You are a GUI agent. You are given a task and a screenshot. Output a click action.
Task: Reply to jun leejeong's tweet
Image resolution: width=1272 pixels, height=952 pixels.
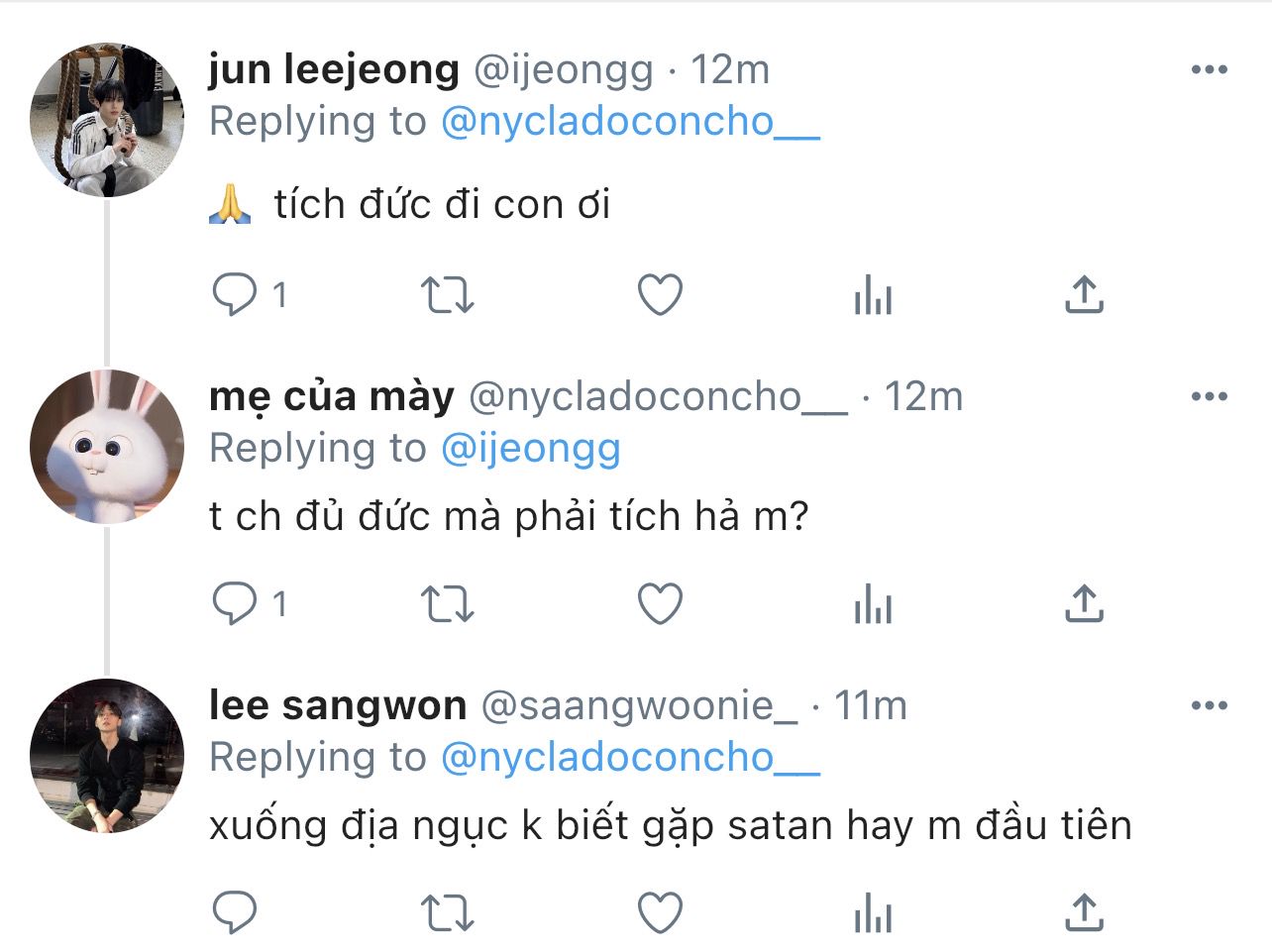click(235, 294)
